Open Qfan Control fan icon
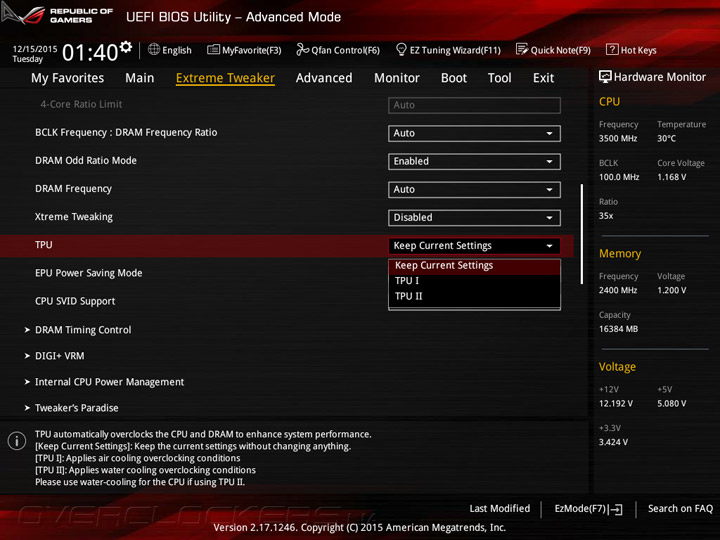 click(302, 49)
